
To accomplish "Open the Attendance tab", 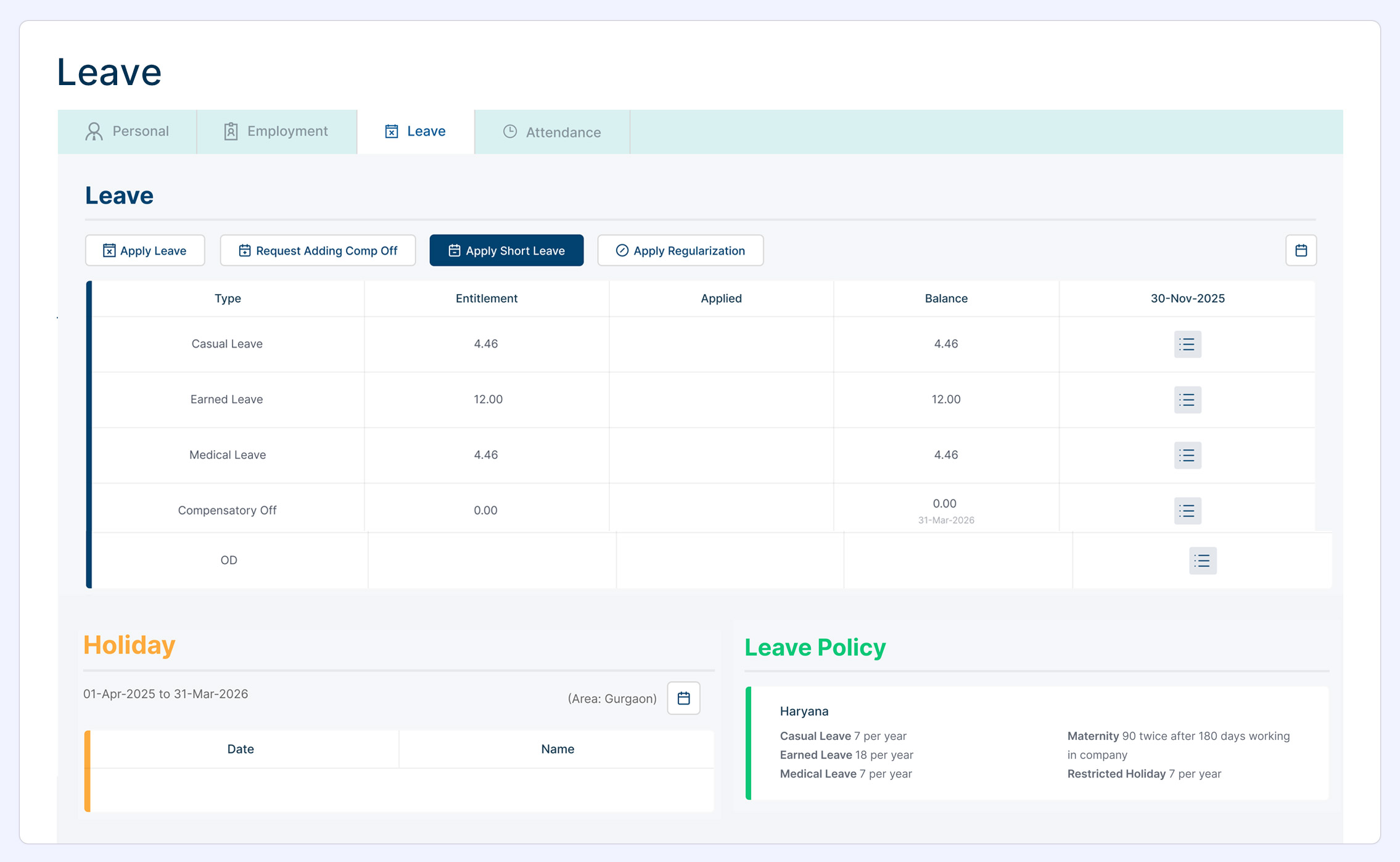I will tap(552, 132).
